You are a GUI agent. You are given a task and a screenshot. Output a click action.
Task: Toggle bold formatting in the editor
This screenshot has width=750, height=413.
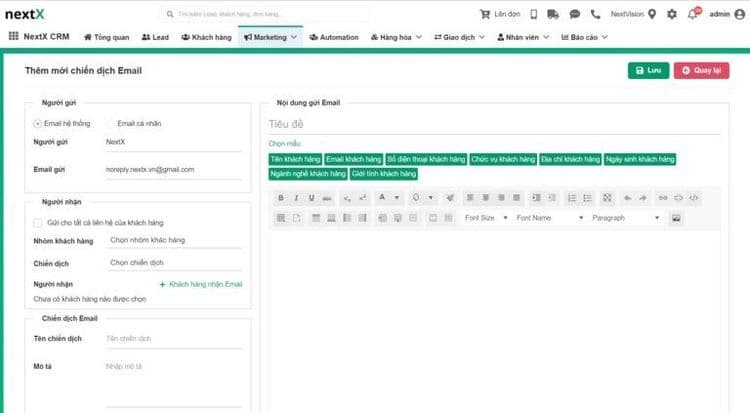[281, 198]
